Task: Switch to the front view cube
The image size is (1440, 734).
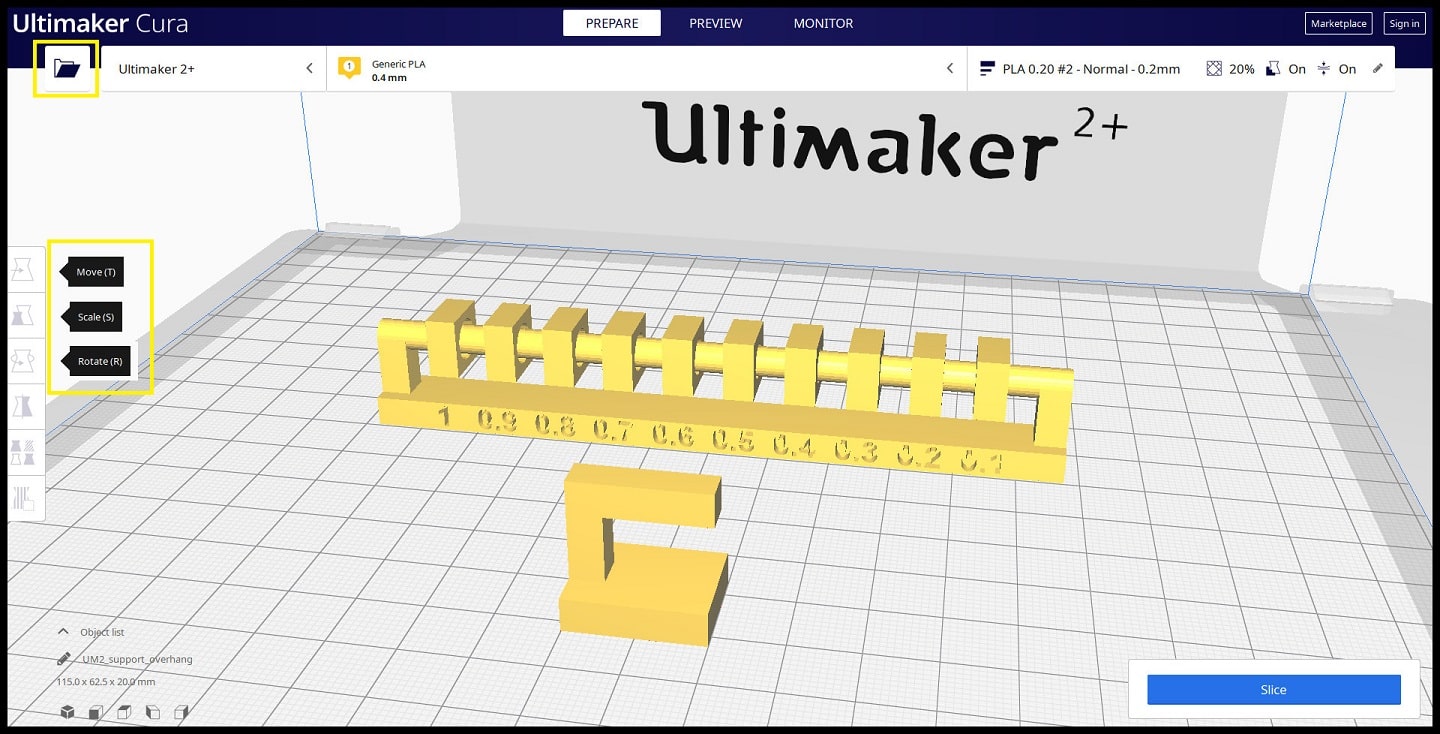Action: click(x=95, y=712)
